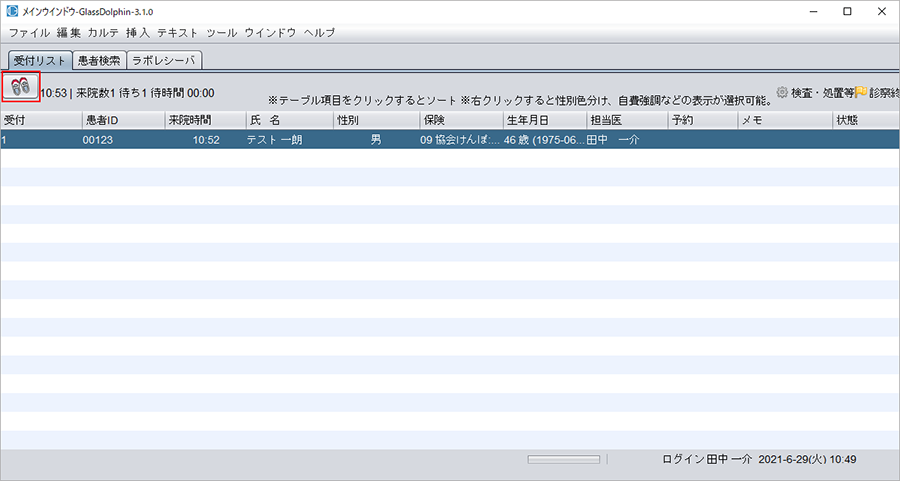900x481 pixels.
Task: Minimize the GlassDolphin window
Action: [x=813, y=11]
